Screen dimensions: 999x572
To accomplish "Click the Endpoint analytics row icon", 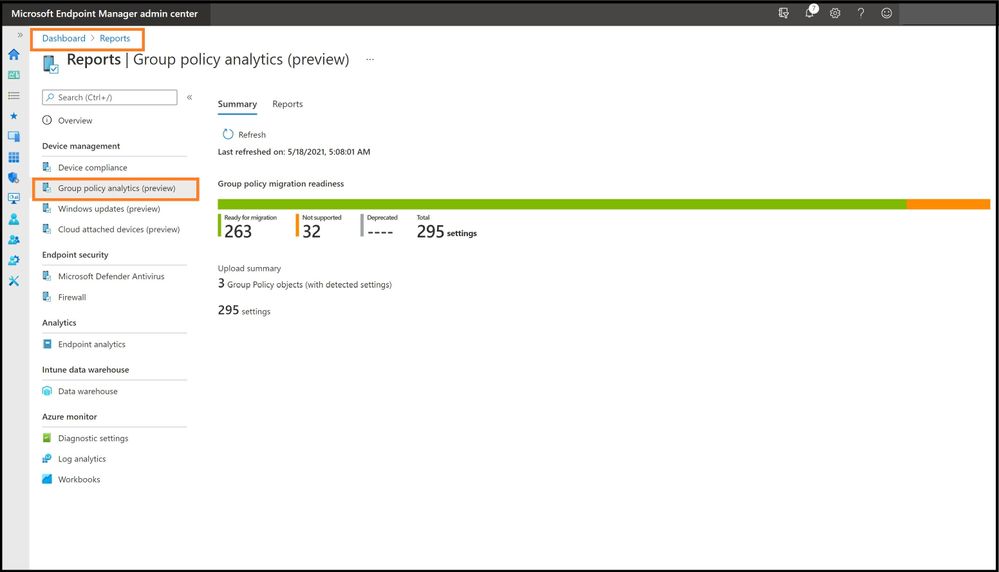I will click(x=47, y=344).
